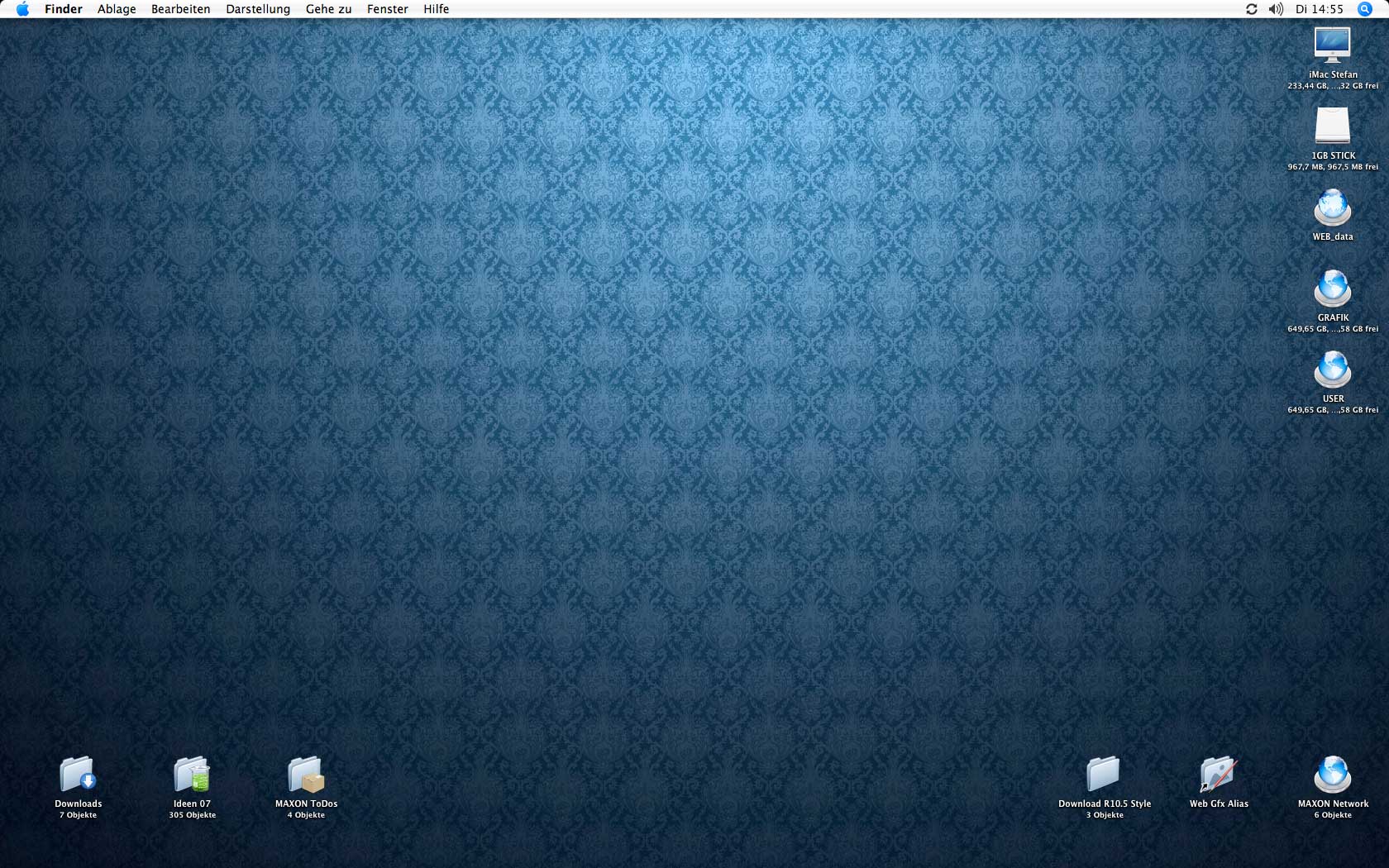Click the Ideen 07 label text

coord(192,804)
